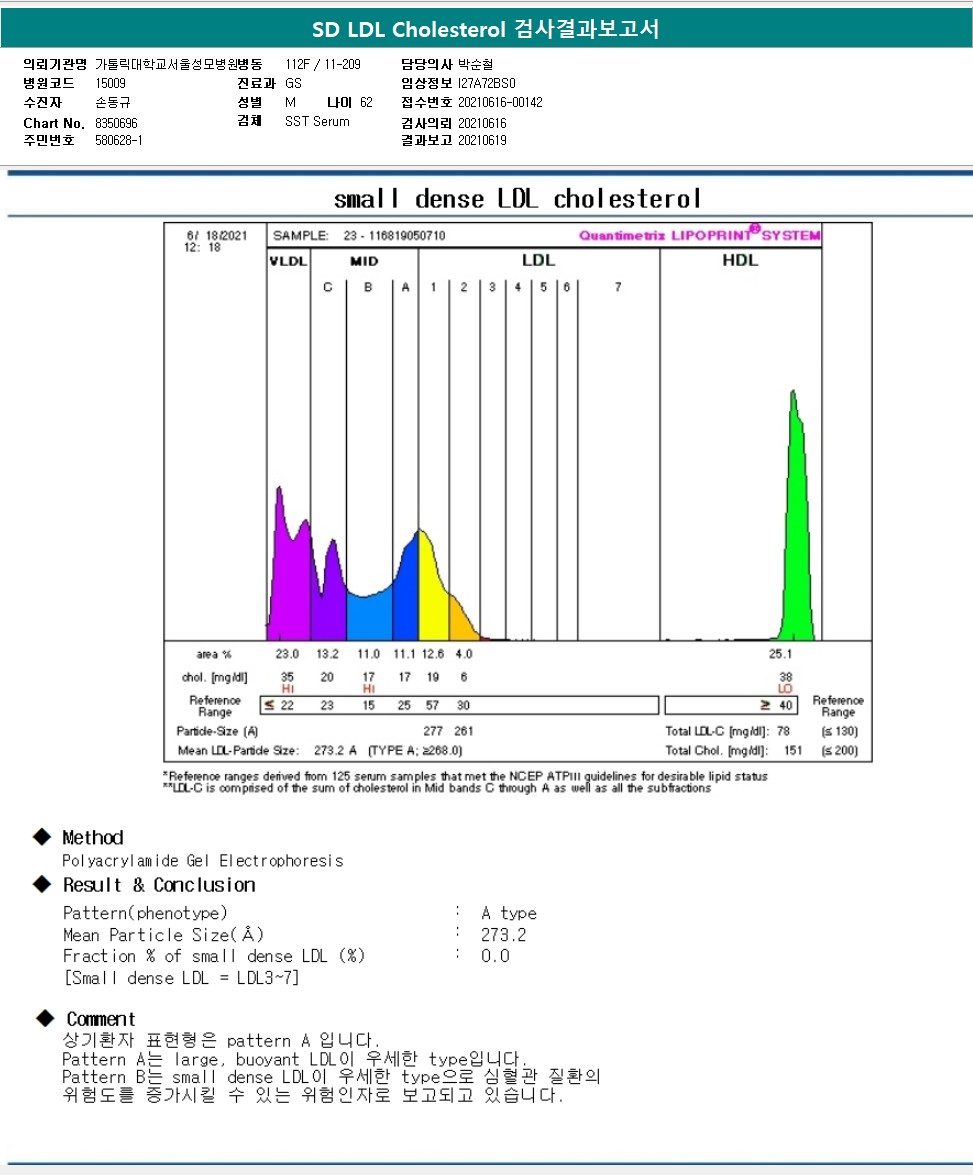Screen dimensions: 973x1175
Task: Click the orange LDL 2 area in chart
Action: coord(460,622)
